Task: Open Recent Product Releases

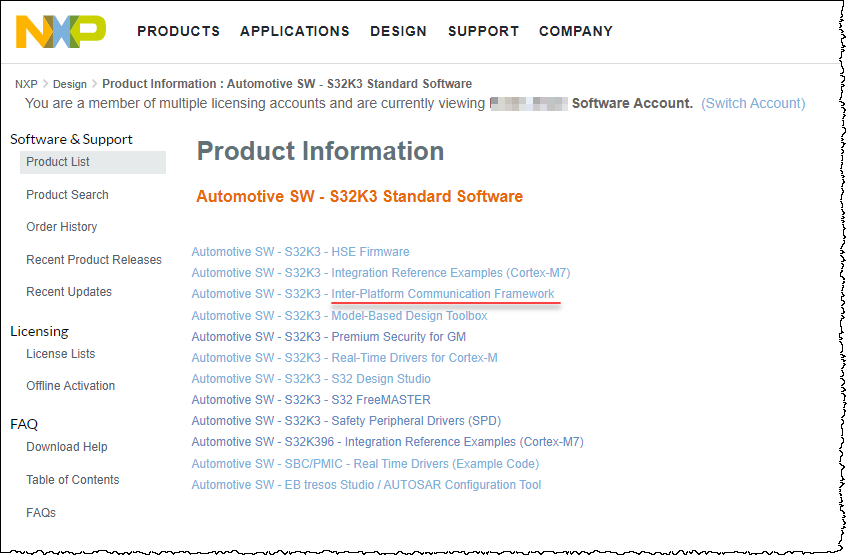Action: [94, 260]
